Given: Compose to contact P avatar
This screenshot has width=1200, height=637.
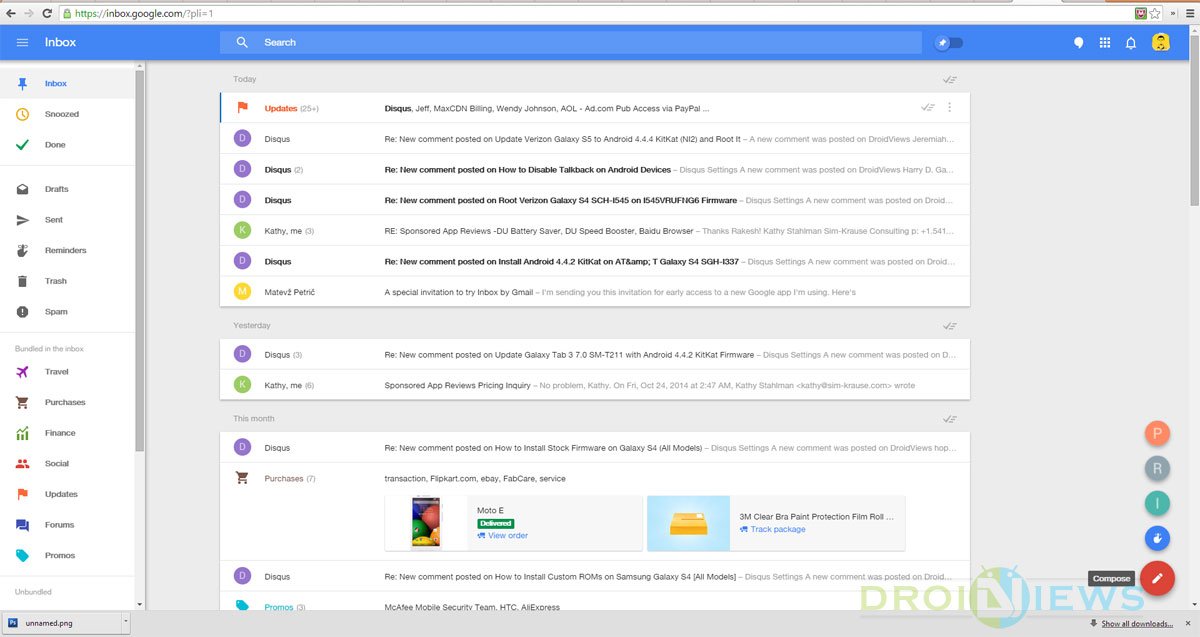Looking at the screenshot, I should (1157, 433).
